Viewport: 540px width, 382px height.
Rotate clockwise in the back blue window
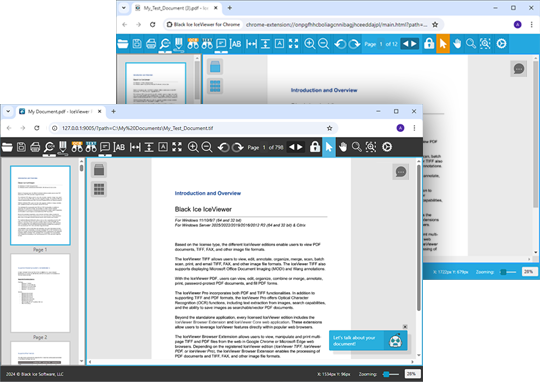[354, 44]
